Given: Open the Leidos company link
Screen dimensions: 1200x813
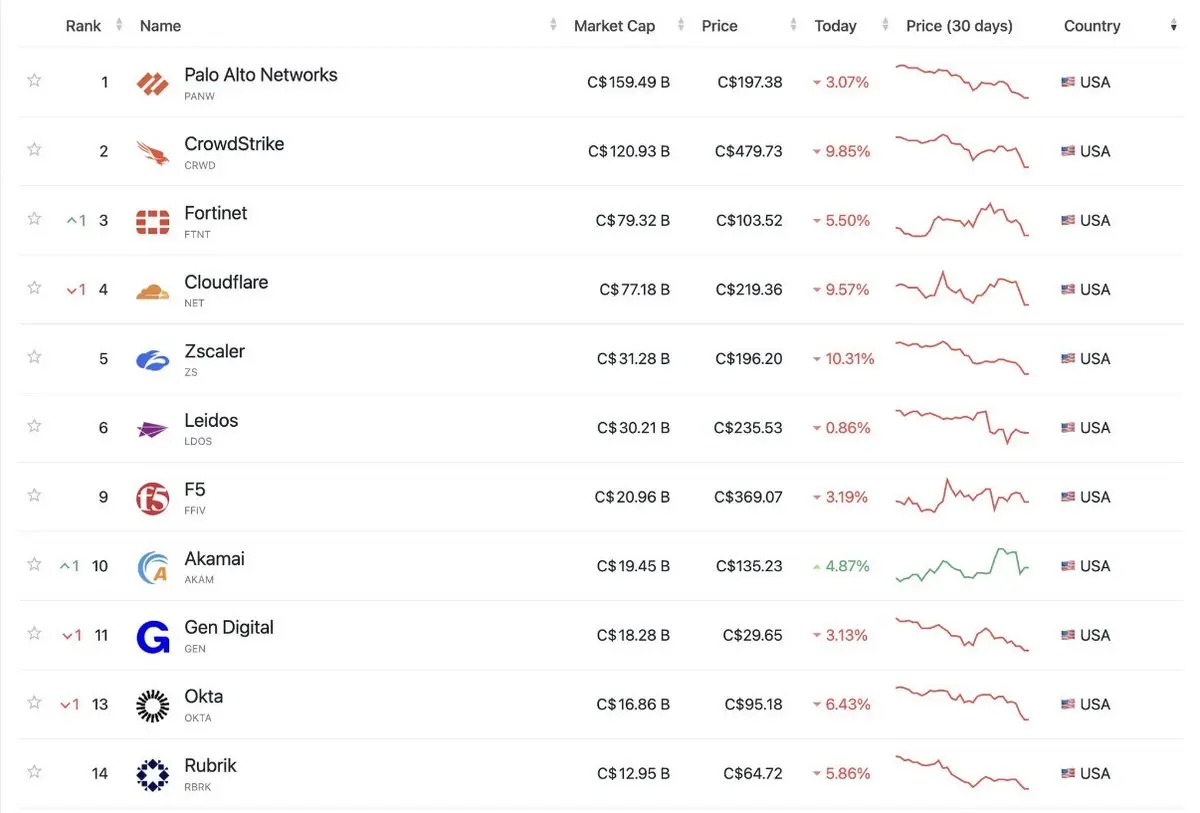Looking at the screenshot, I should [211, 421].
